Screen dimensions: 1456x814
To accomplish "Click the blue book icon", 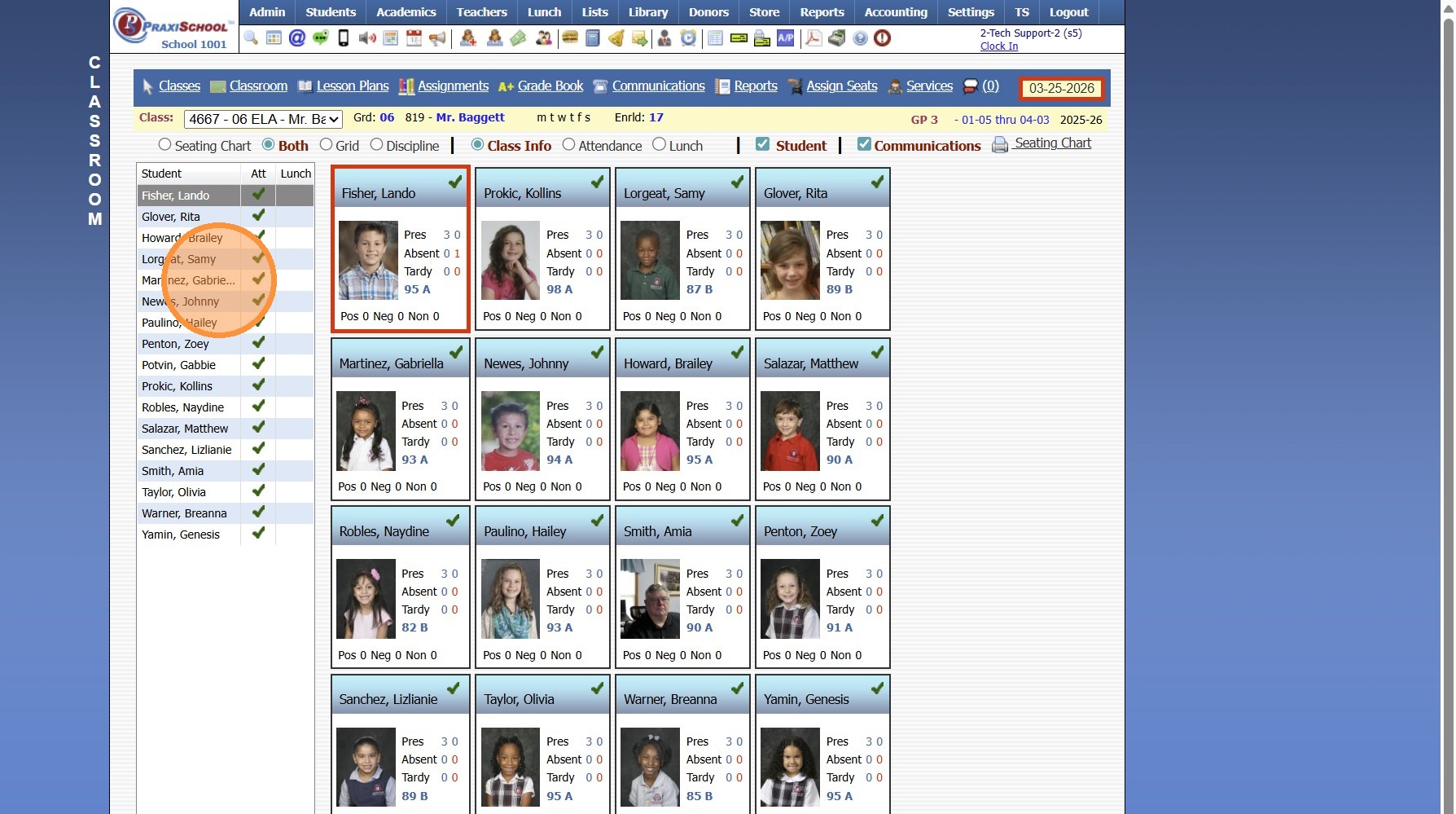I will point(593,38).
